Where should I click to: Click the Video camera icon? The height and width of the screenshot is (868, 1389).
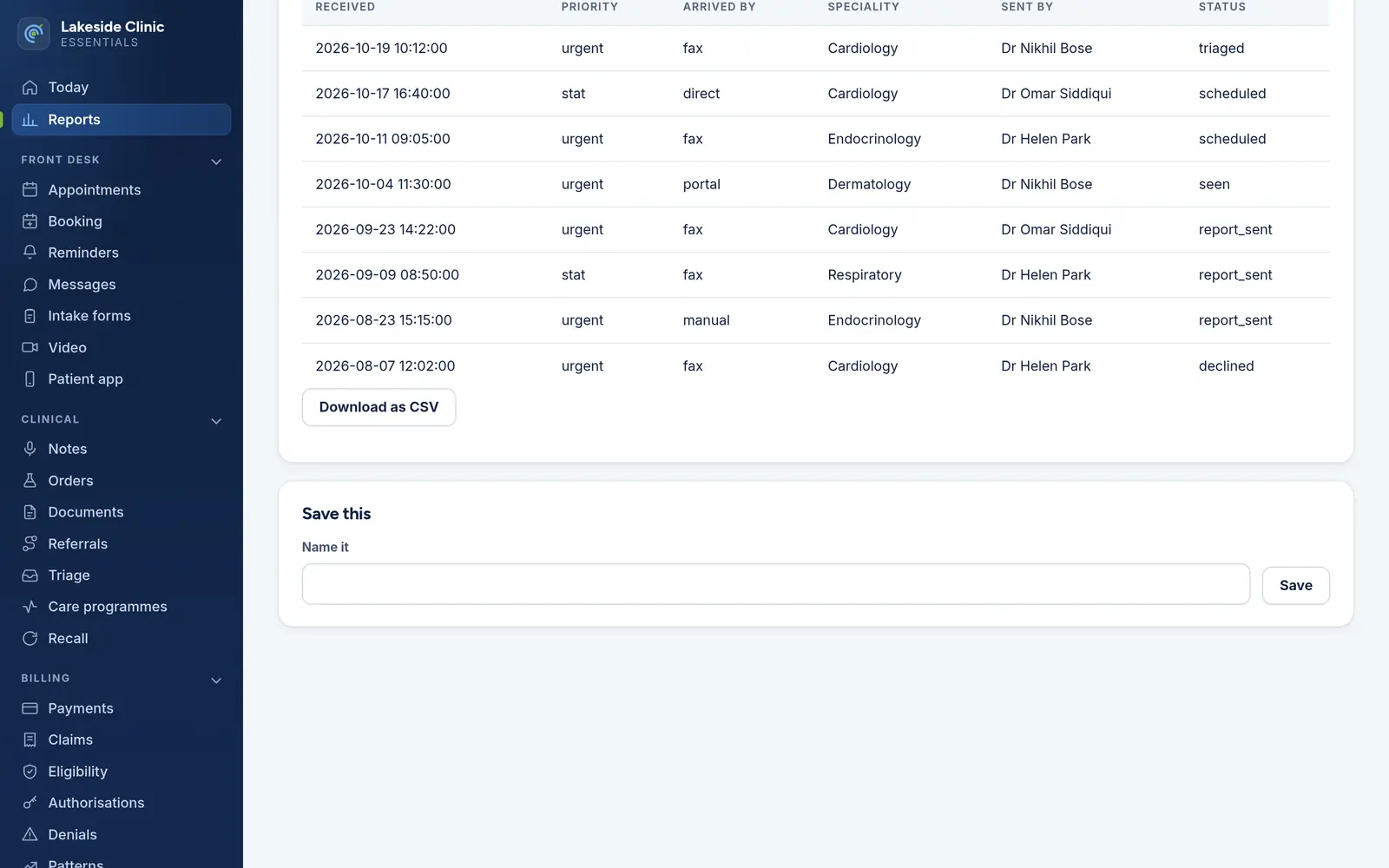[x=30, y=347]
